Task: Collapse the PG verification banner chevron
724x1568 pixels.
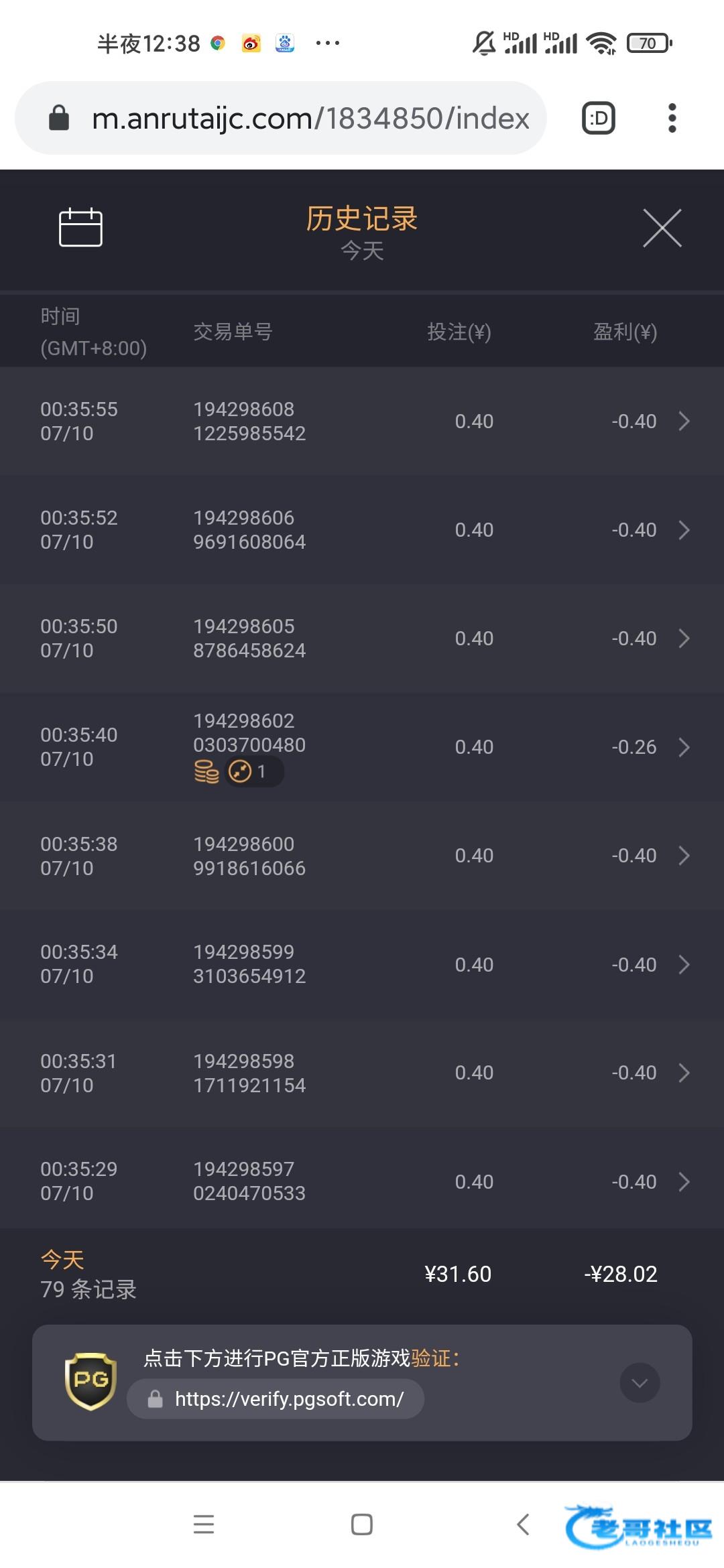Action: point(640,1382)
